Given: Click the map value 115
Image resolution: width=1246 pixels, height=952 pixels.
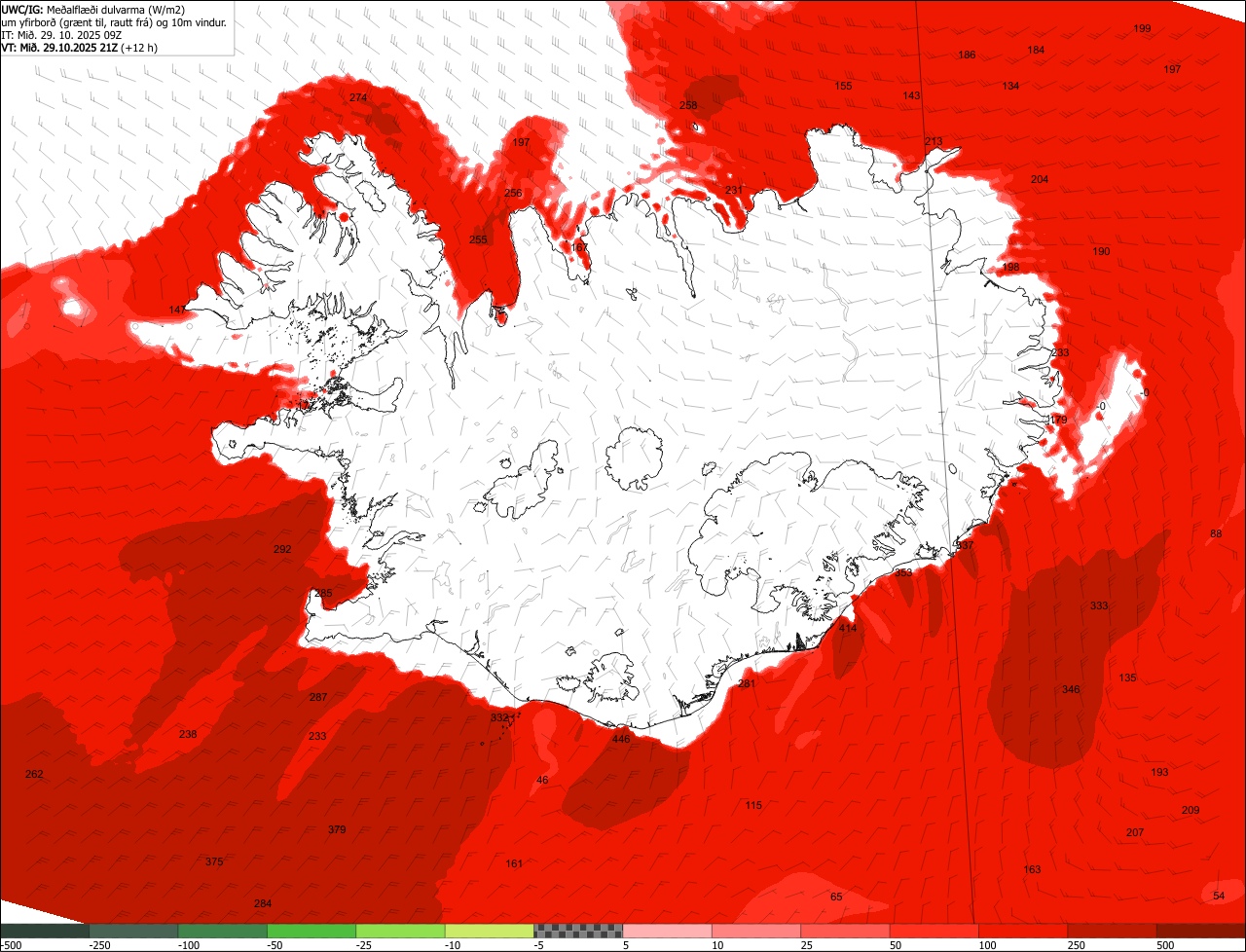Looking at the screenshot, I should click(x=753, y=805).
